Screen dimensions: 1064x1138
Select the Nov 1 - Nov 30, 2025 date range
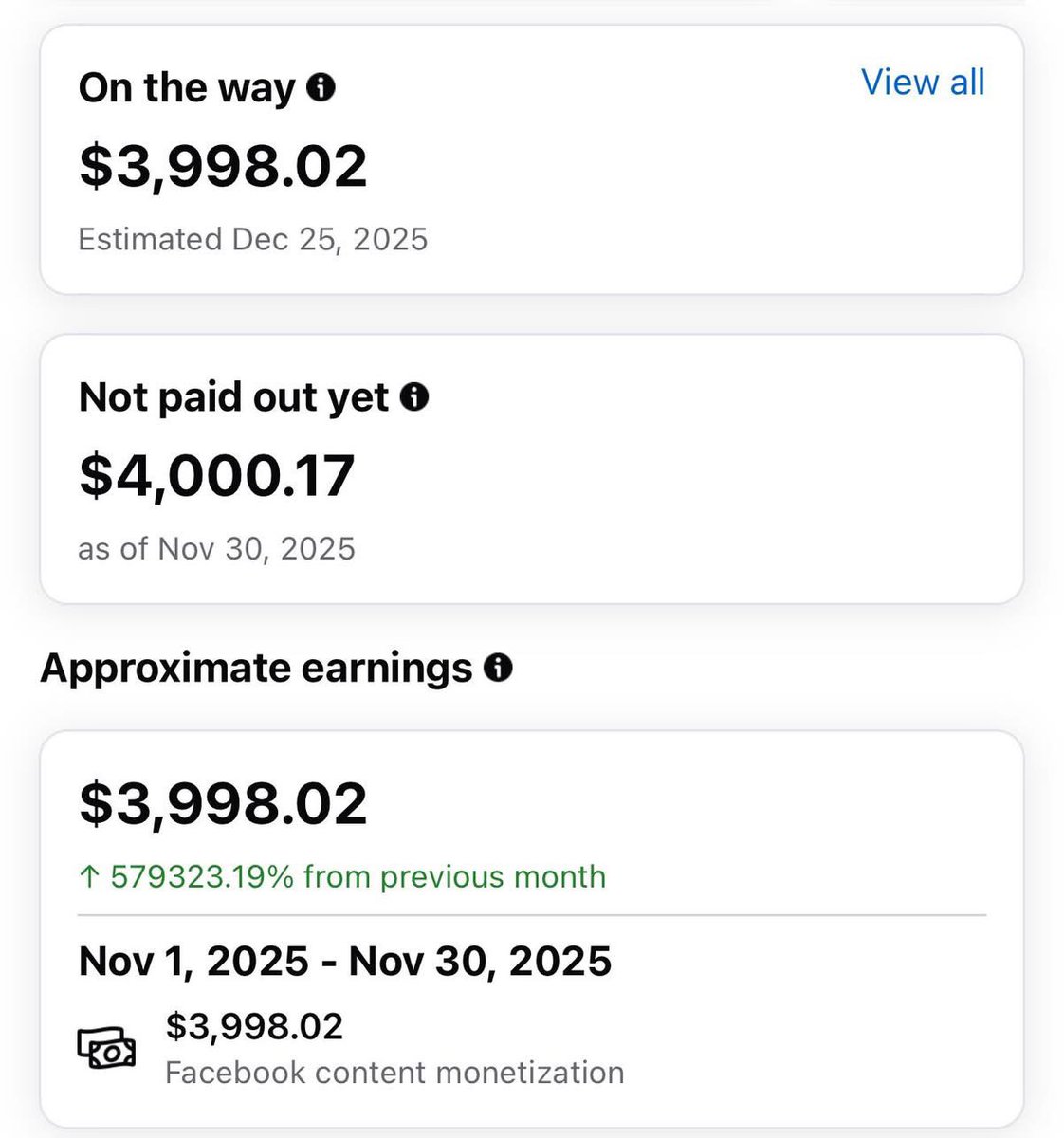(345, 961)
